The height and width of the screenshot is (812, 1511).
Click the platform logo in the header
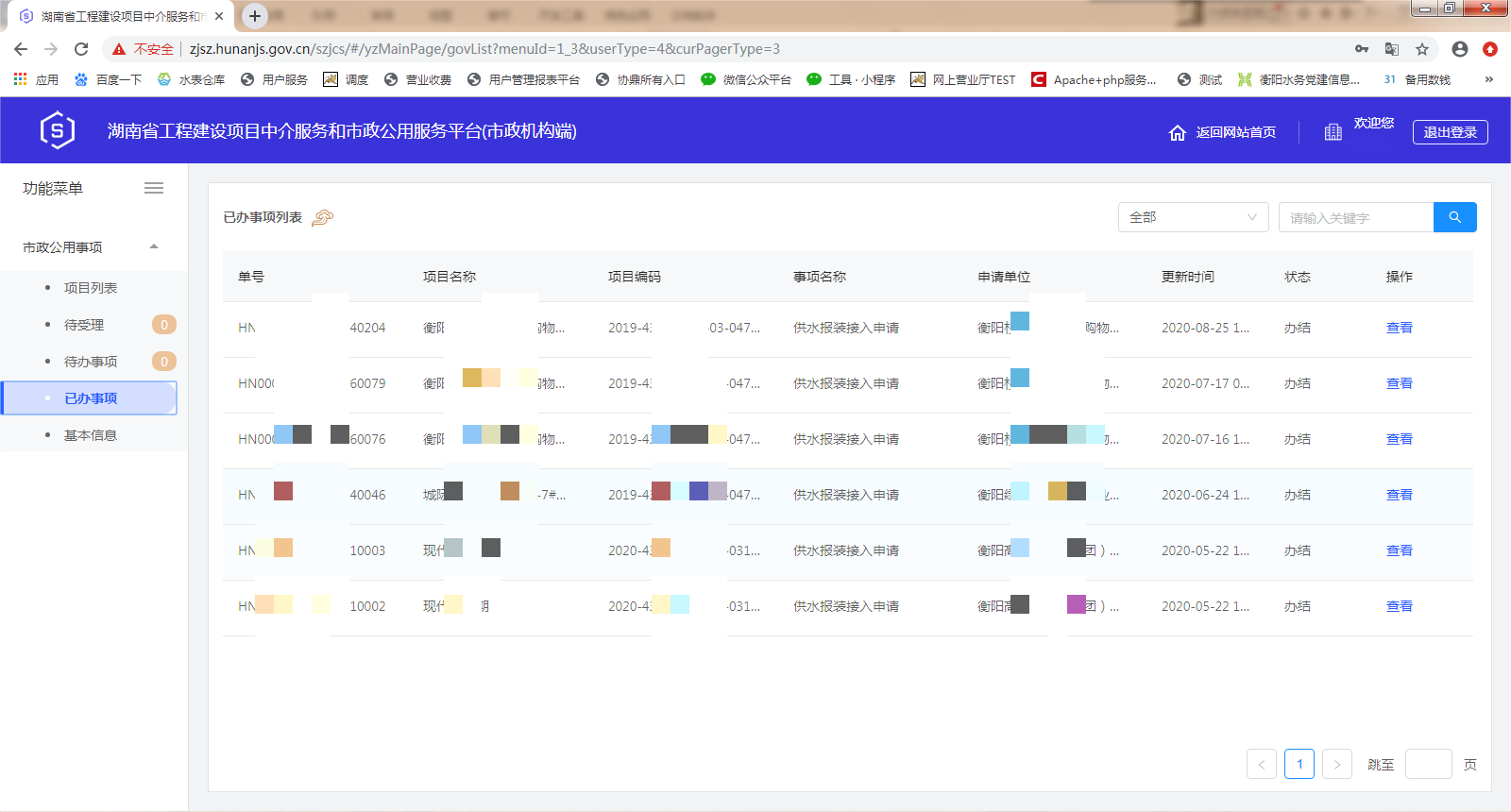click(x=58, y=130)
